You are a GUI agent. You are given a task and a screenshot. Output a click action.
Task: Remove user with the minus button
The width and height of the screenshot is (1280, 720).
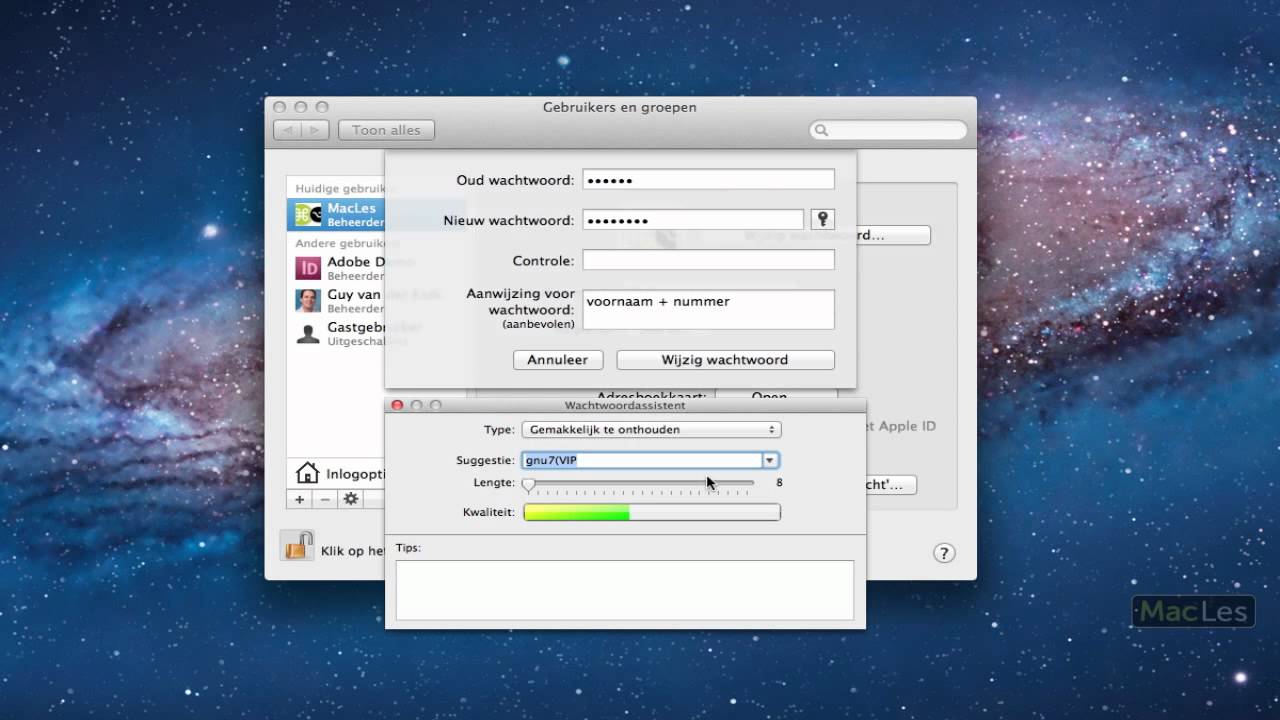[x=324, y=499]
